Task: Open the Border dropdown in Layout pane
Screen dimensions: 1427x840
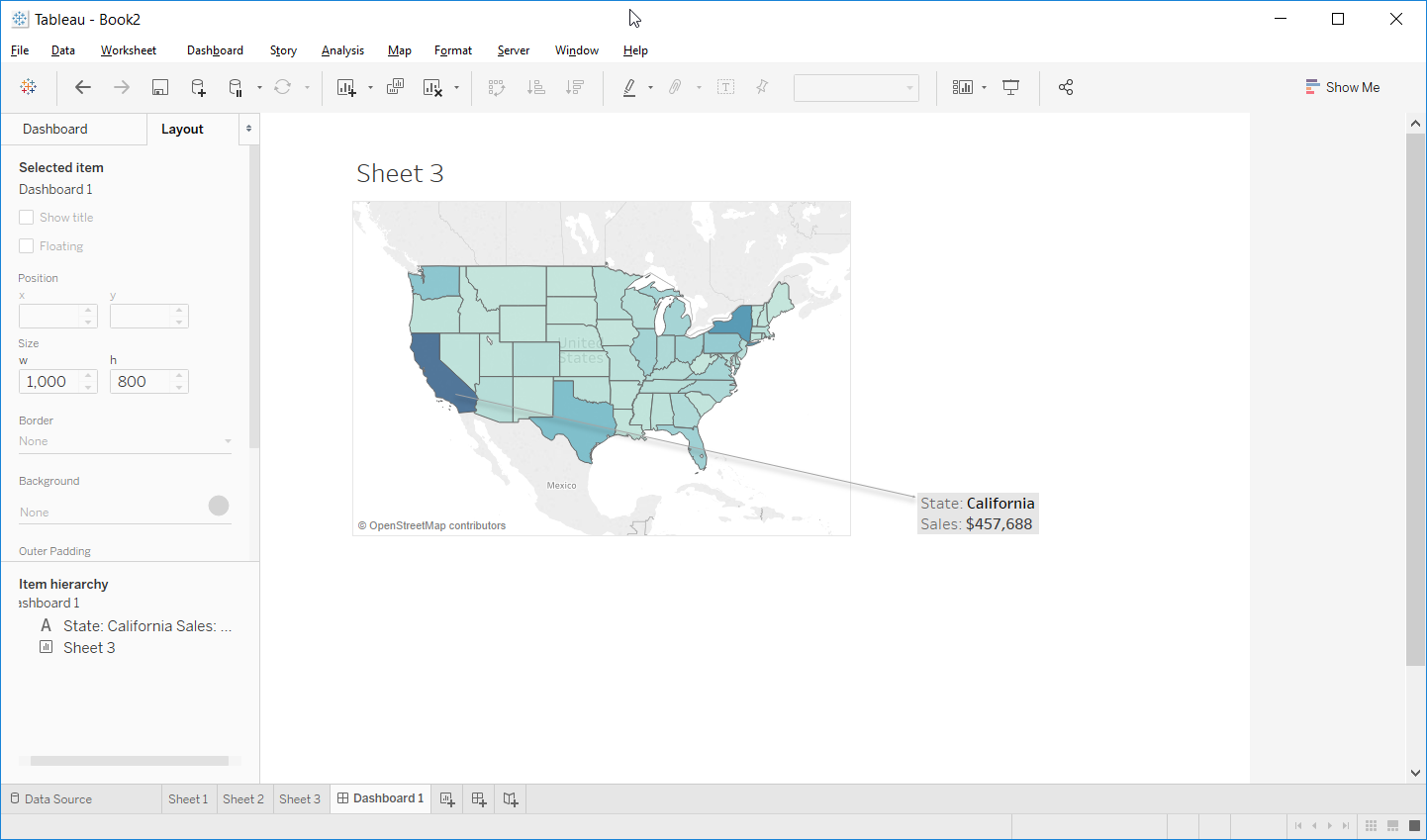Action: tap(125, 440)
